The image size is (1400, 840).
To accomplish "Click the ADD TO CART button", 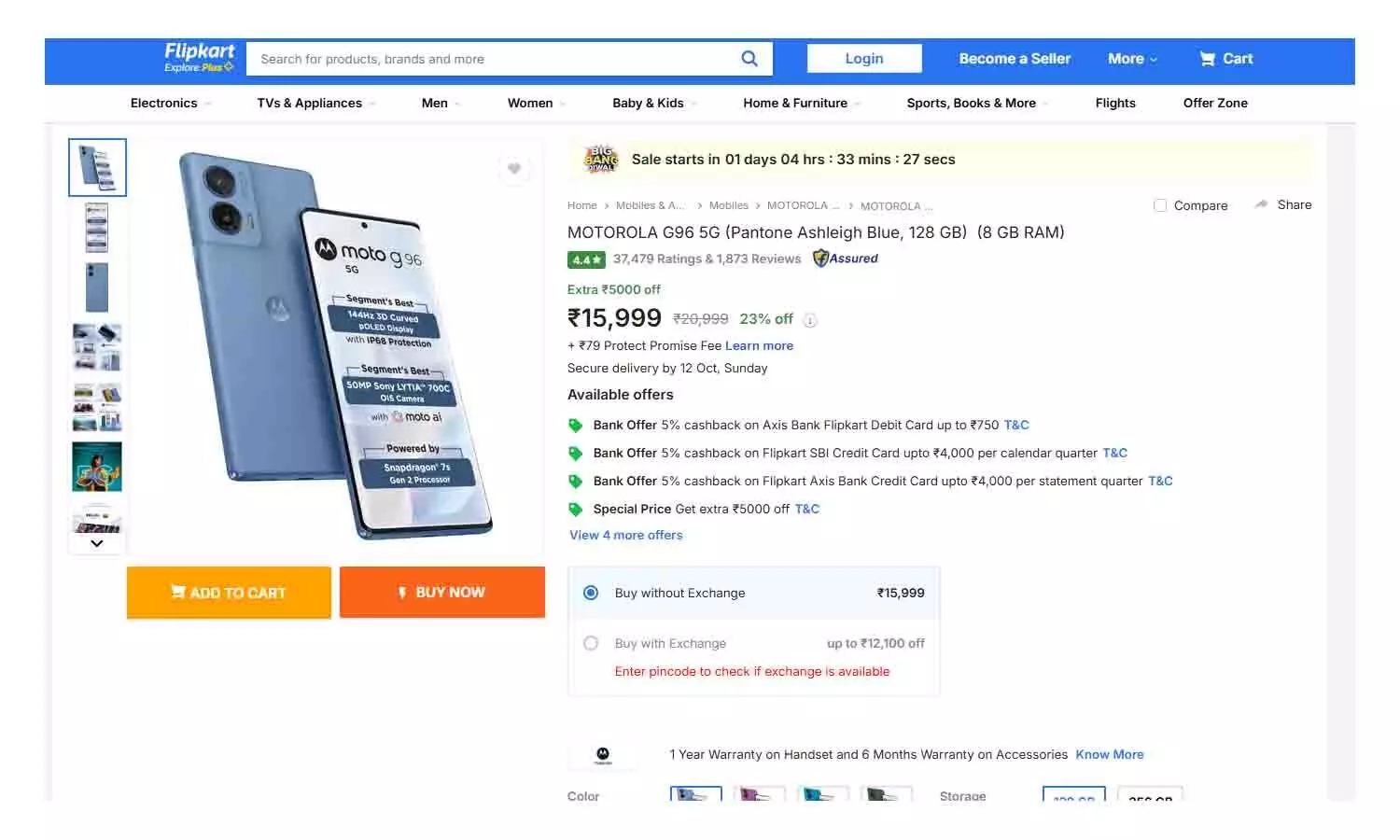I will (x=228, y=592).
